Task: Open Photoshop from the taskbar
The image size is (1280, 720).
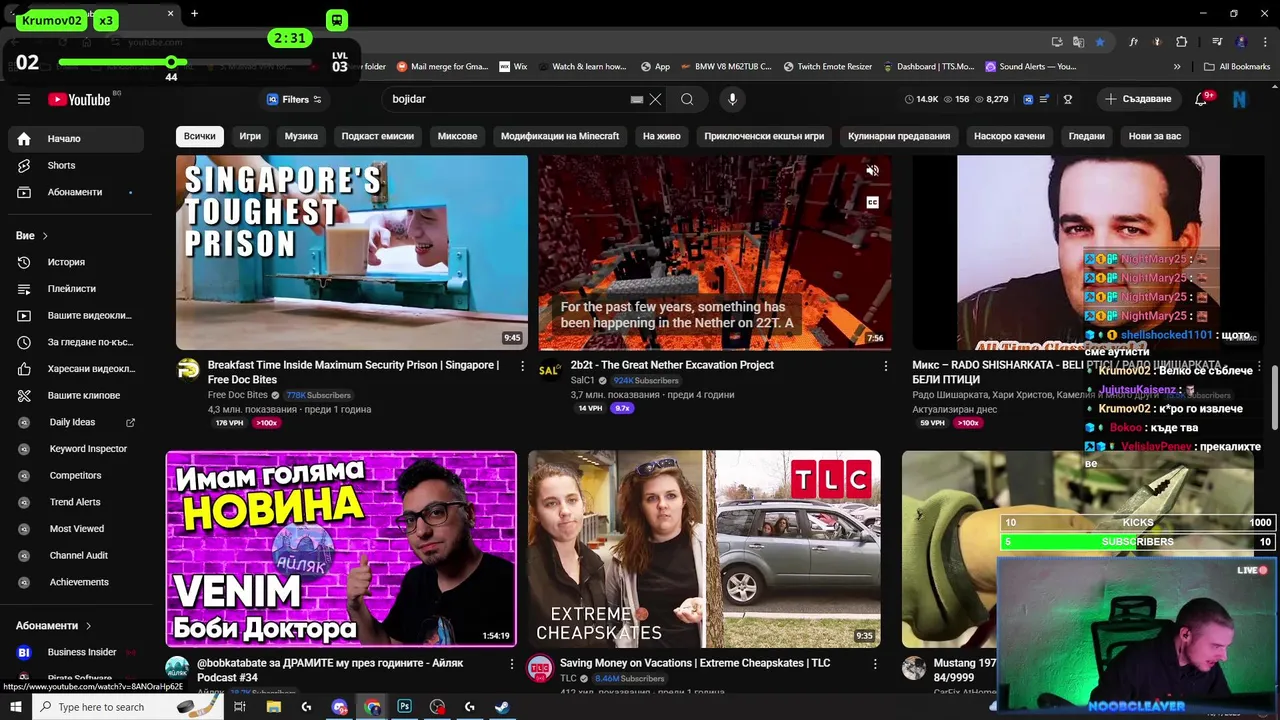Action: pyautogui.click(x=404, y=706)
